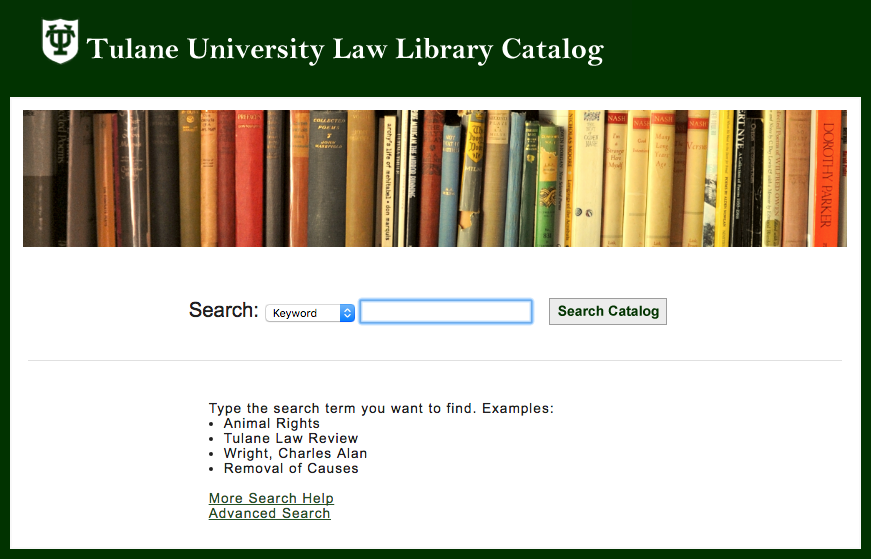Image resolution: width=871 pixels, height=559 pixels.
Task: Select the 'Animal Rights' example text
Action: tap(272, 423)
